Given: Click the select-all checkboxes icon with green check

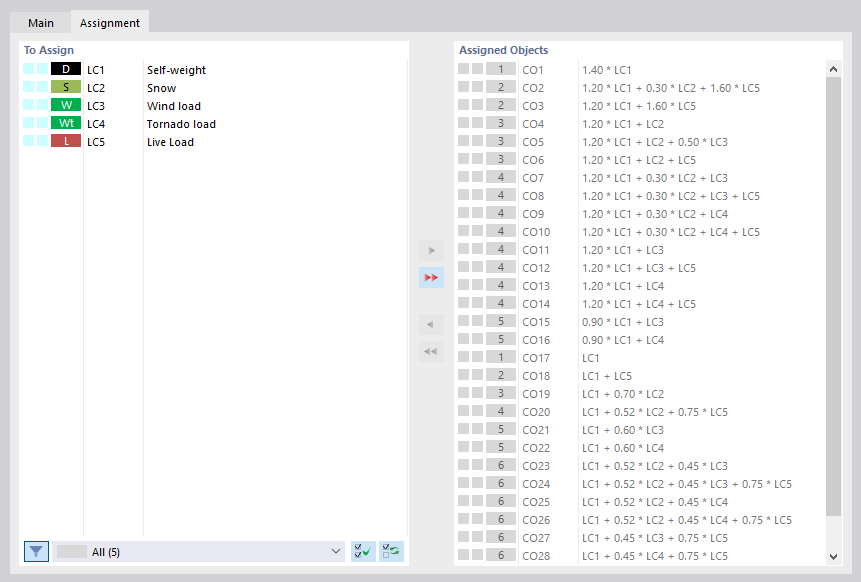Looking at the screenshot, I should [363, 551].
